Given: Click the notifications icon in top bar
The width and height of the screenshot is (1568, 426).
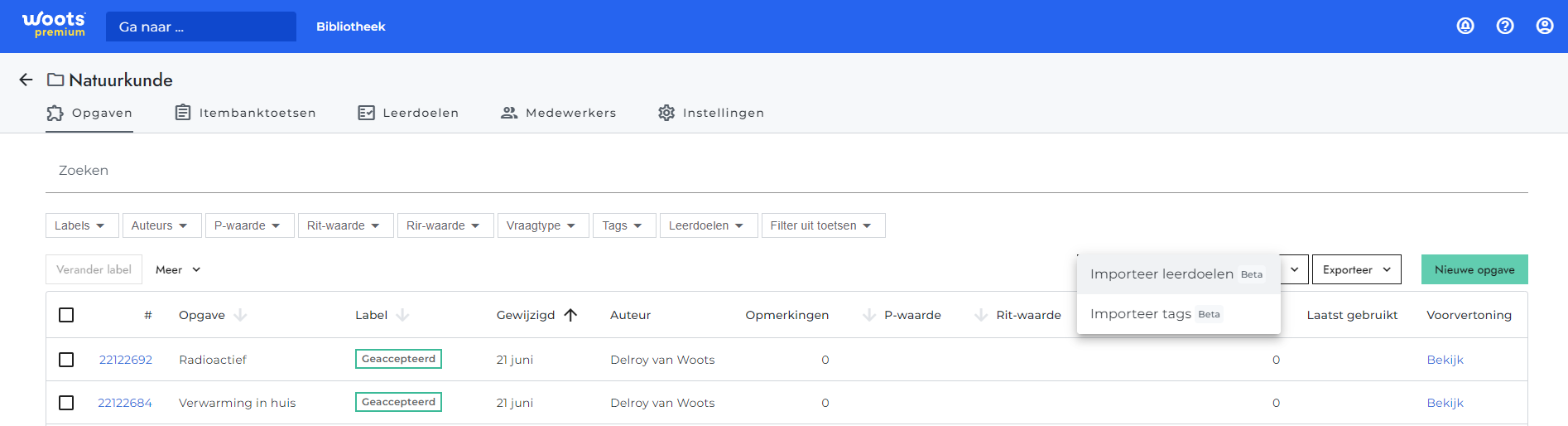Looking at the screenshot, I should [1465, 26].
